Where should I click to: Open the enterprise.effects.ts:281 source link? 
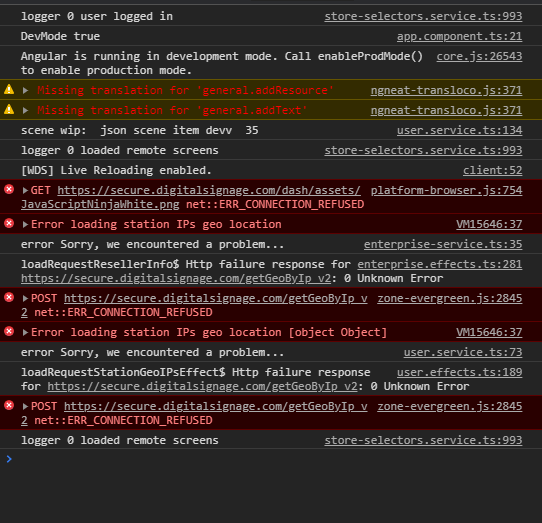pyautogui.click(x=440, y=264)
